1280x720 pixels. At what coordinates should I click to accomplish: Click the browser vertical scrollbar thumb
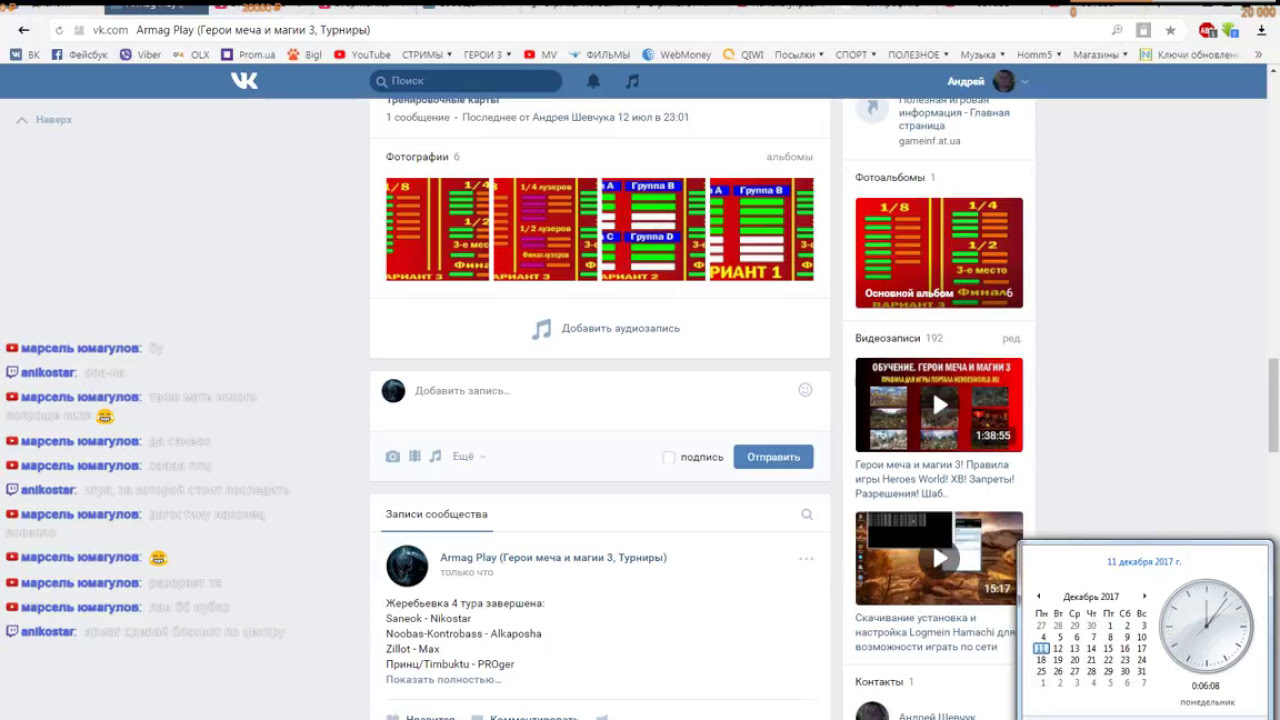1273,405
